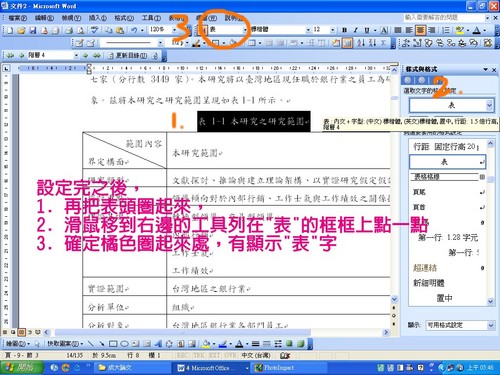Choose the 頁尾 style from the list

coord(447,192)
